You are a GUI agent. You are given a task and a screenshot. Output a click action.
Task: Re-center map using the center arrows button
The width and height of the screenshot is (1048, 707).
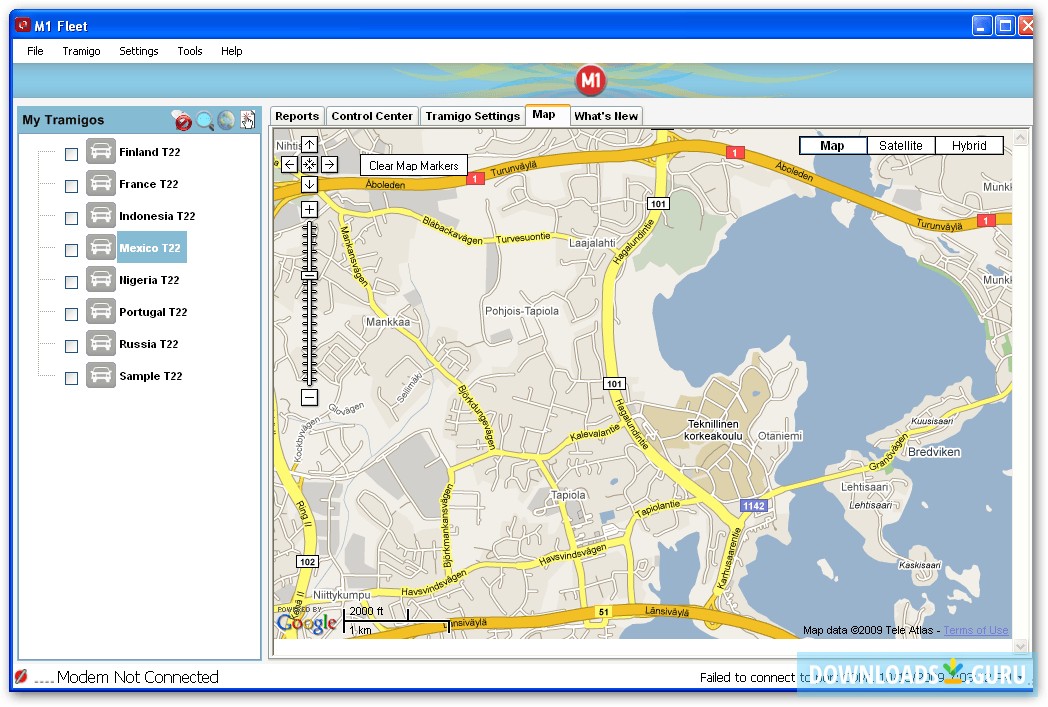[x=309, y=165]
